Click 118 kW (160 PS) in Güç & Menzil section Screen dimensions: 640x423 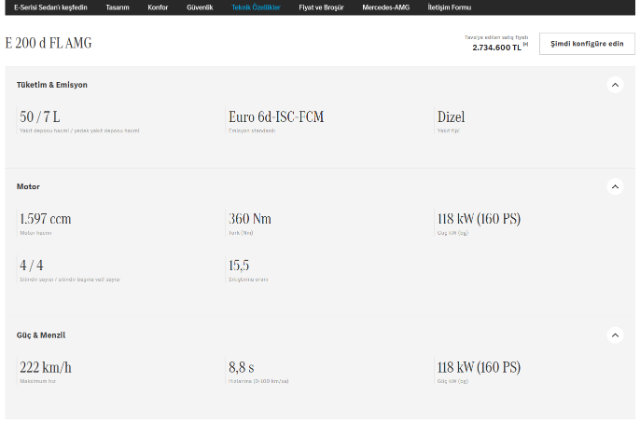479,367
